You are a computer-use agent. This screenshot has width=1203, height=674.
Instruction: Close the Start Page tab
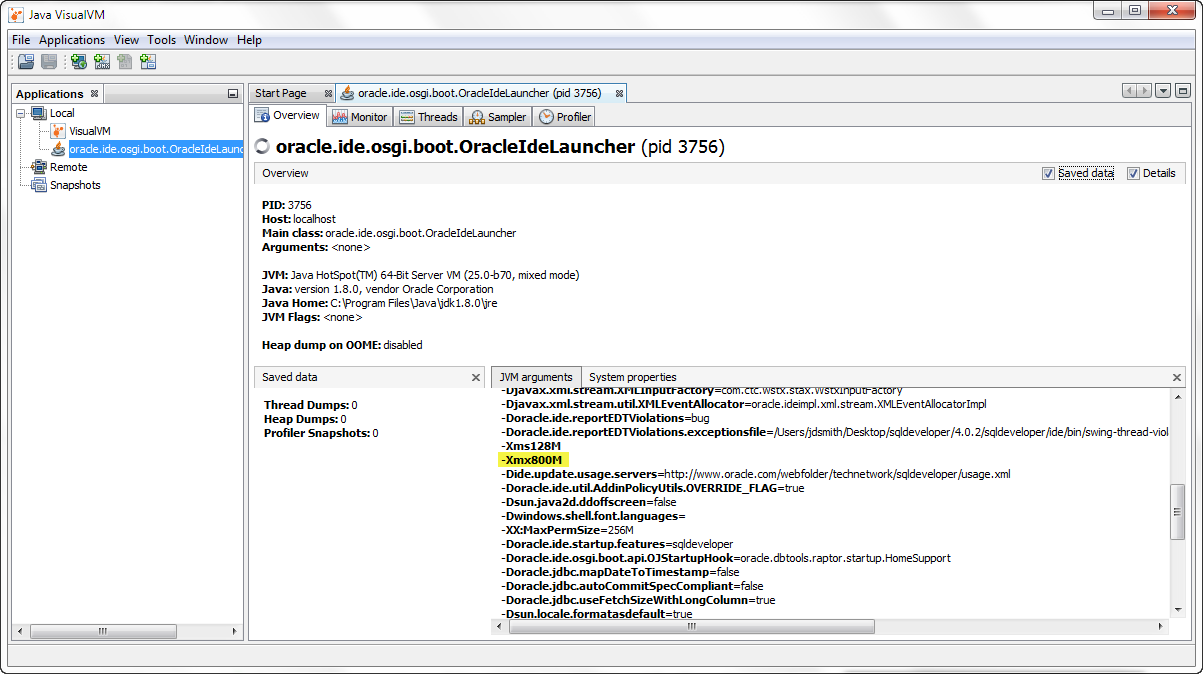coord(328,93)
